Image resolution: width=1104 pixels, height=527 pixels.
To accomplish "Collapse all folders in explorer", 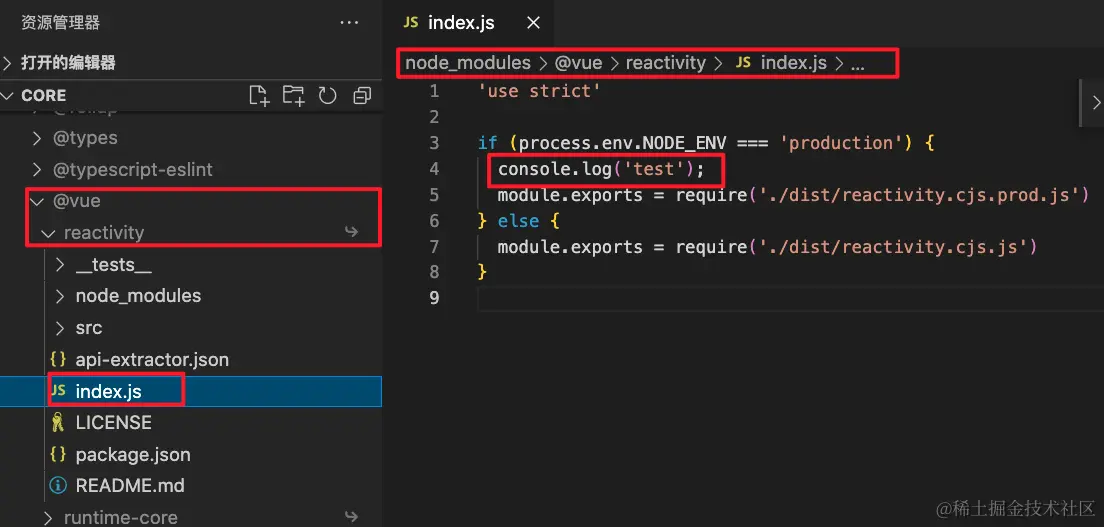I will (362, 96).
